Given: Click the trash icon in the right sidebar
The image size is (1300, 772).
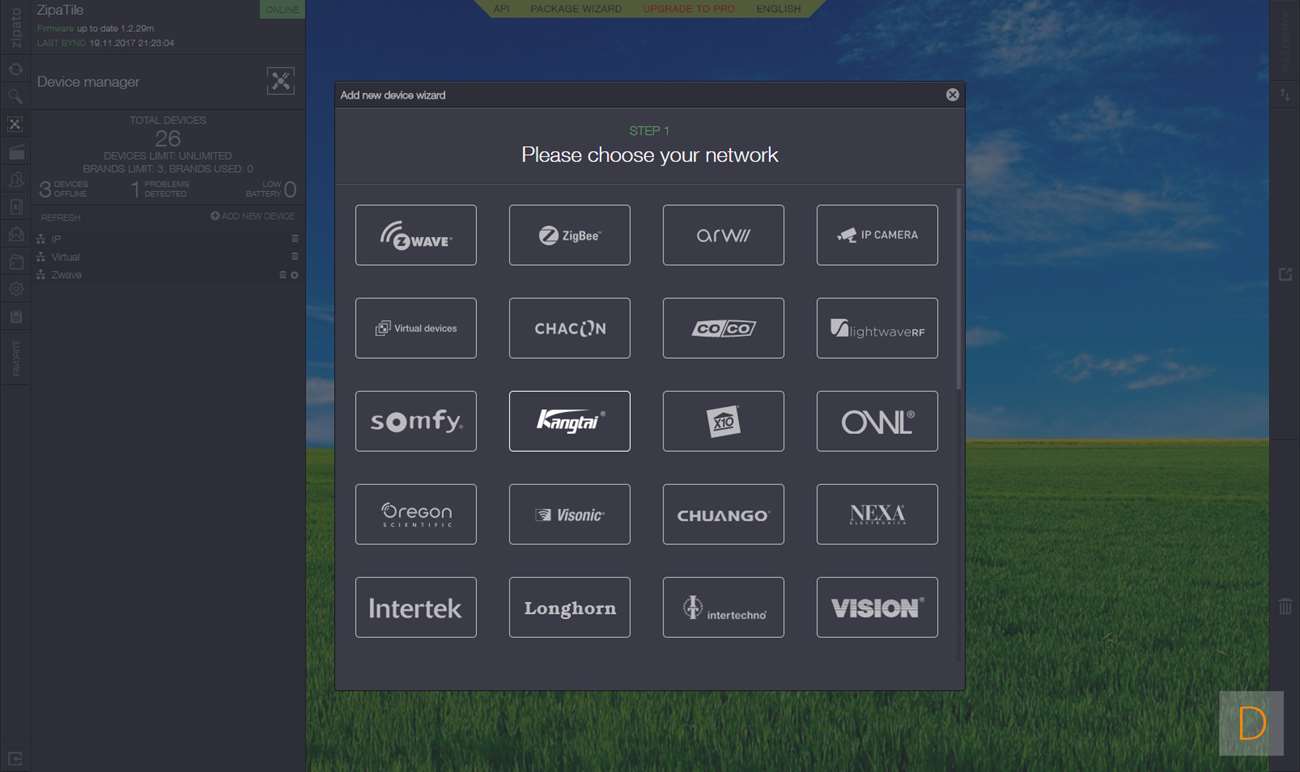Looking at the screenshot, I should [x=1285, y=606].
